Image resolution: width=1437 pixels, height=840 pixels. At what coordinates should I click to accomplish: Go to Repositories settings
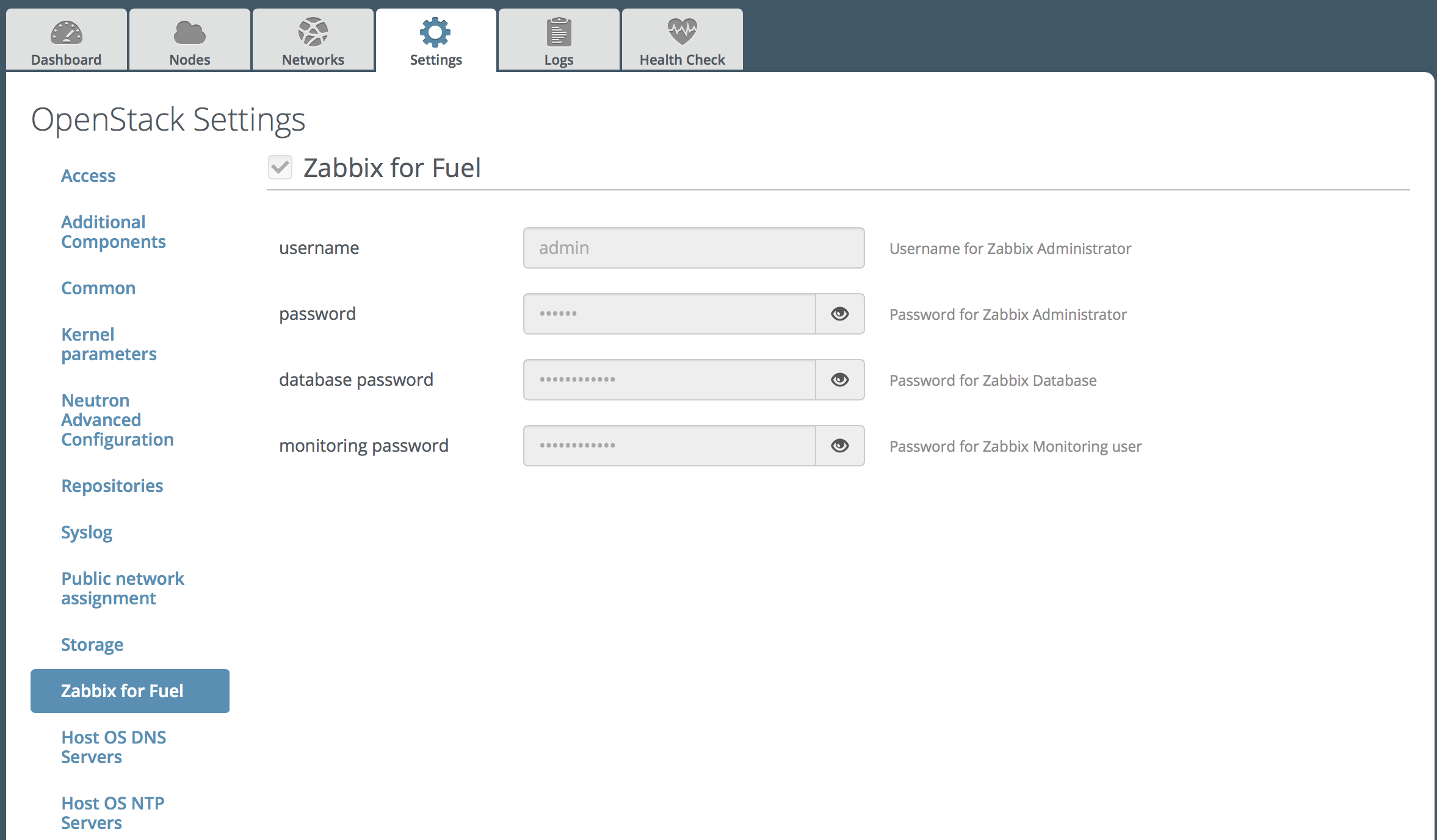112,486
